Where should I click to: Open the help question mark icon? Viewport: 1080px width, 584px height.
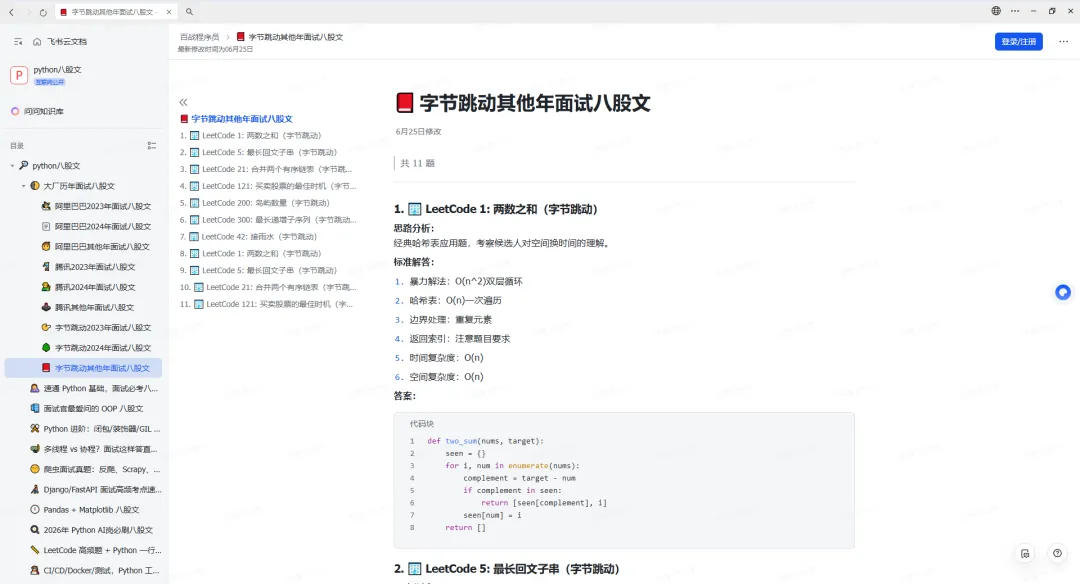pos(1057,553)
